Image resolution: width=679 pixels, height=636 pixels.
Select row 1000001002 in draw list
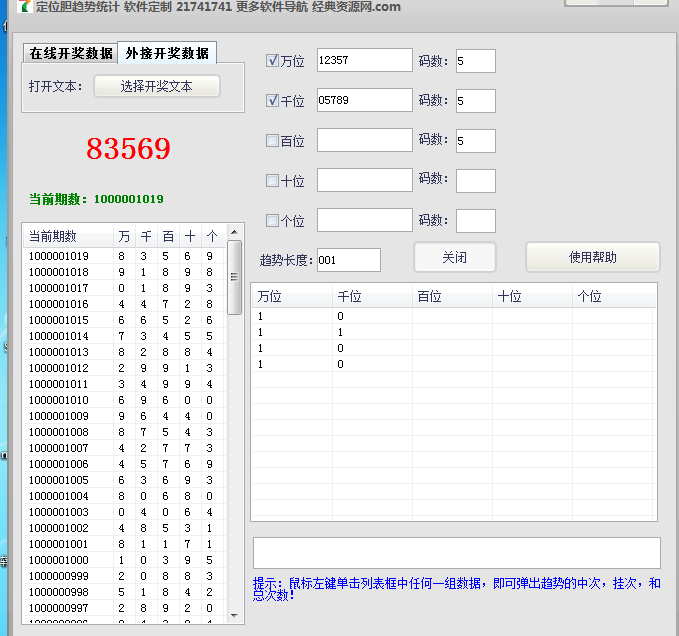pyautogui.click(x=125, y=529)
